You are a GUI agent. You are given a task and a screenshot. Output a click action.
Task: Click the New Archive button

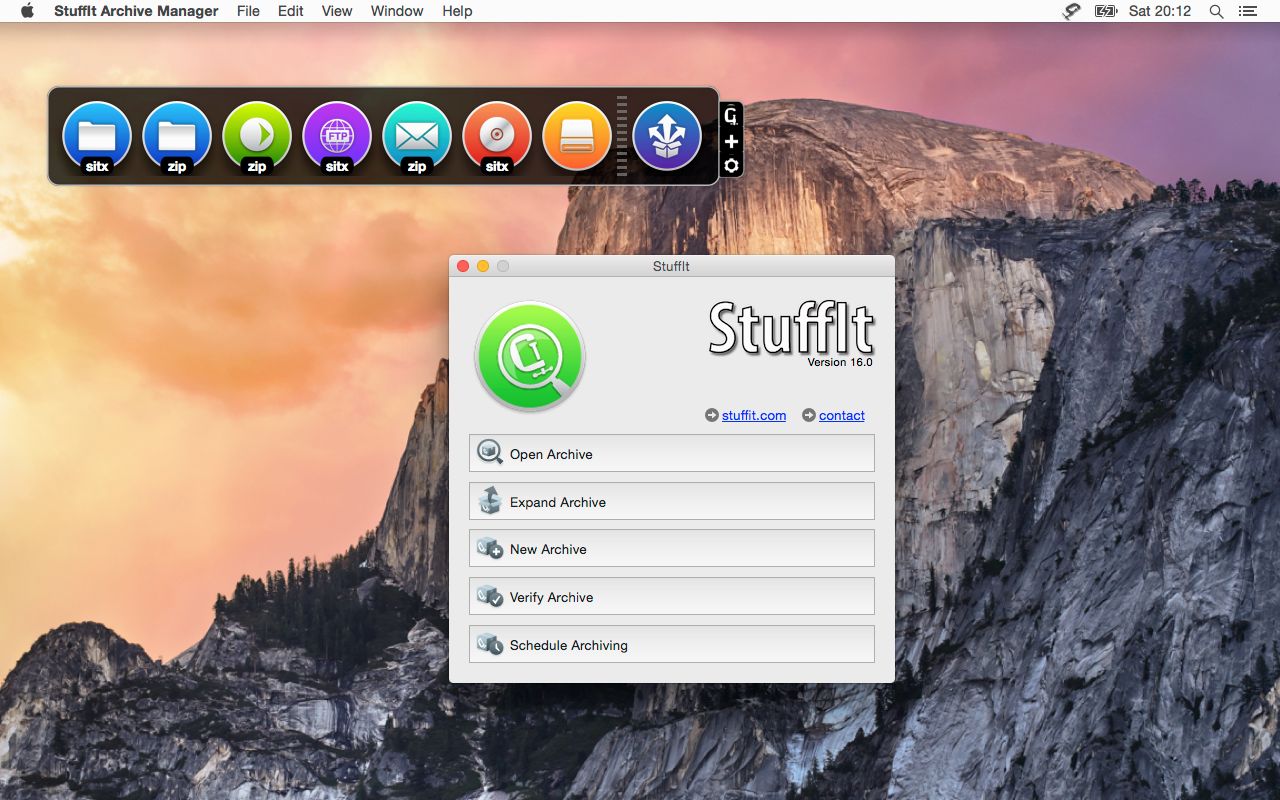(x=672, y=549)
